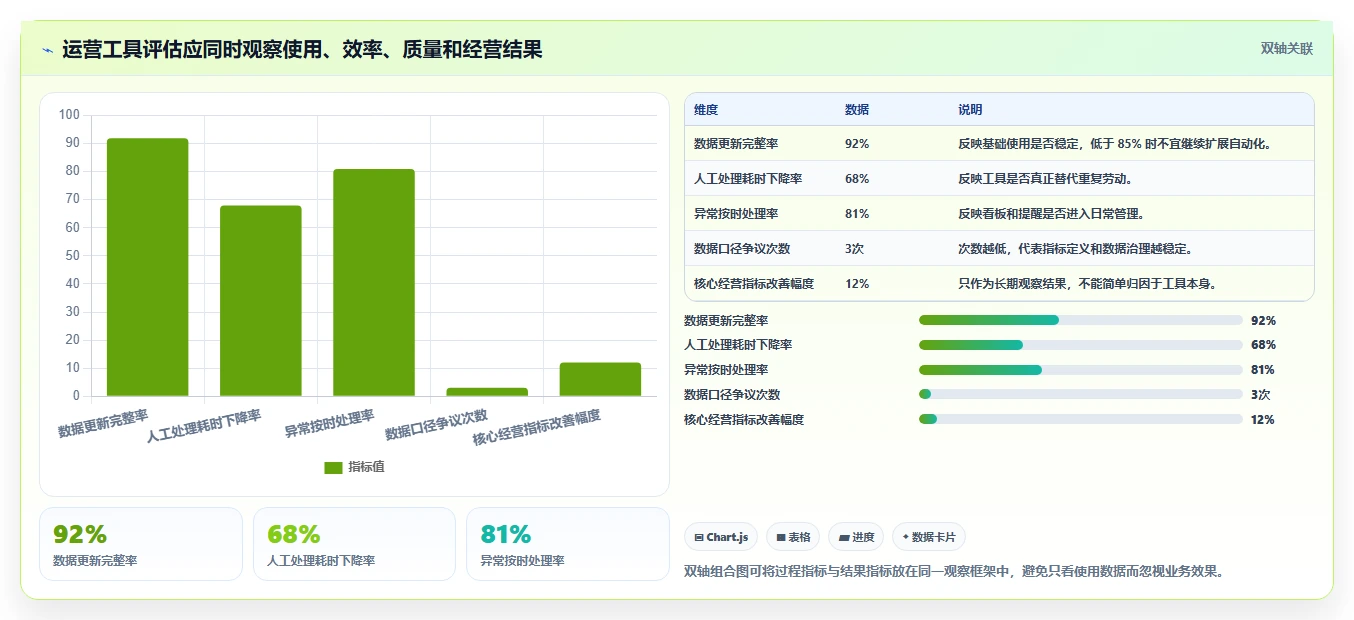Click the 人工处理耗时下降率 x-axis chart label

coord(204,427)
